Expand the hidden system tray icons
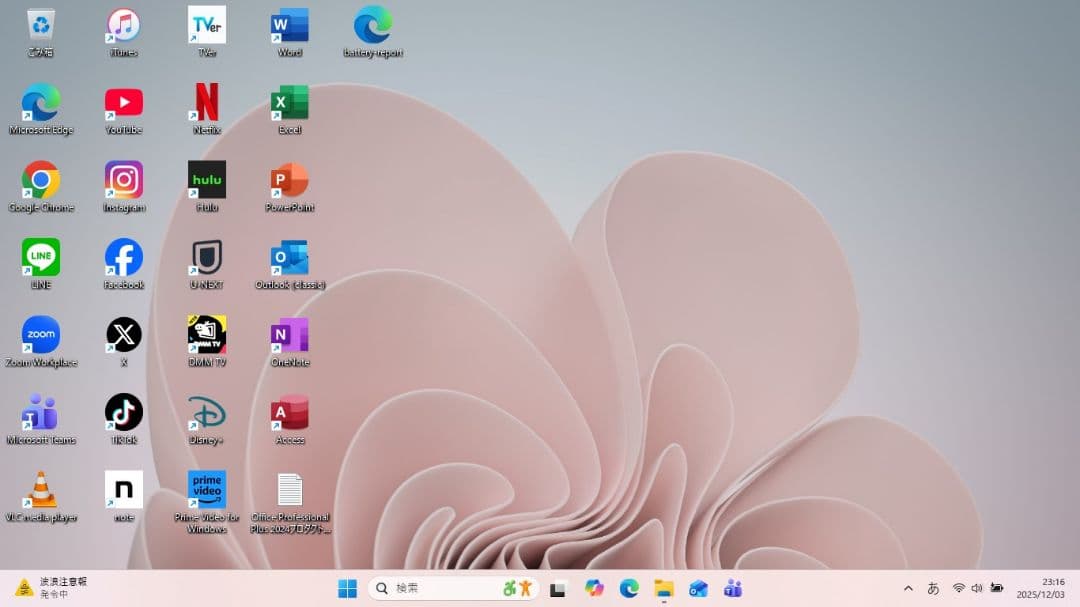Screen dimensions: 1080x607 [908, 588]
